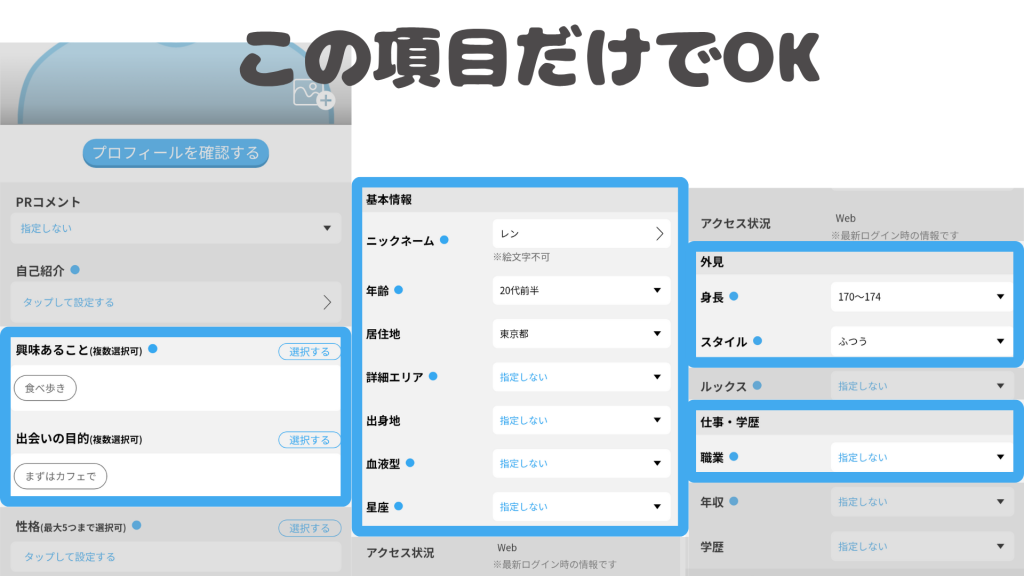
Task: Click the blue dot beside 星座
Action: (x=400, y=506)
